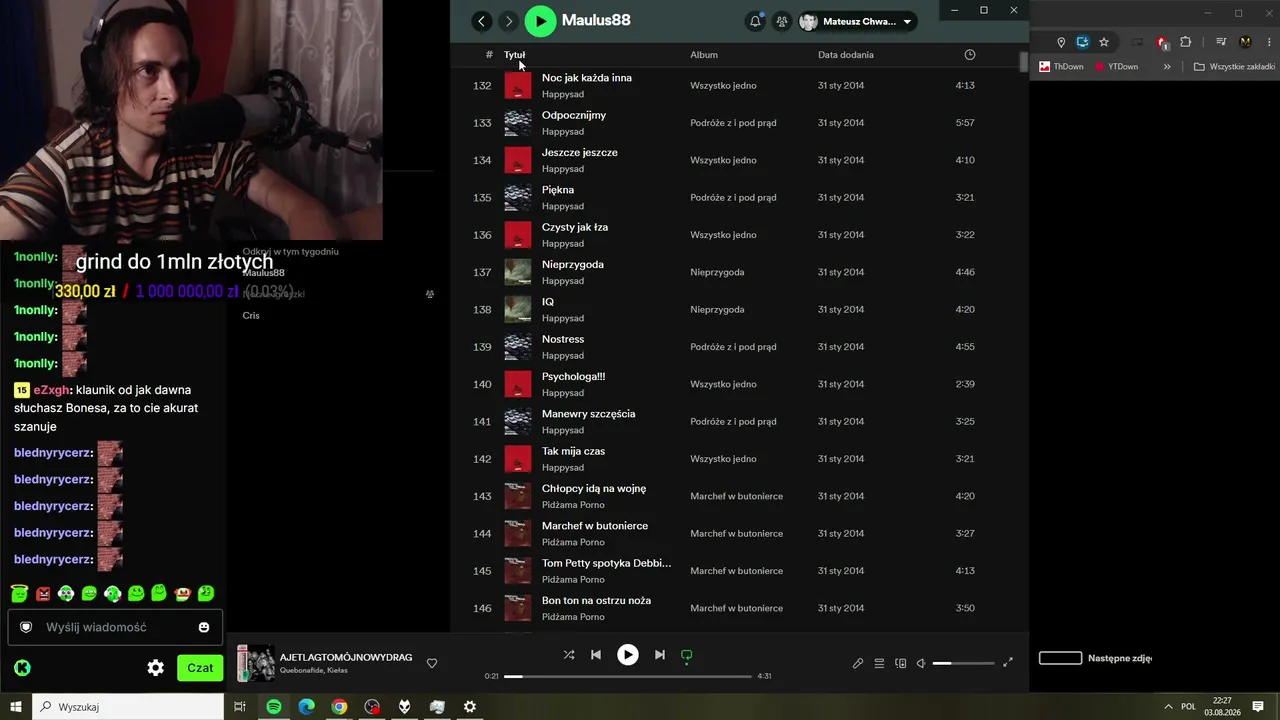Open the AJETLAGTOMÓJNOWYDRAG song title link
Viewport: 1280px width, 720px height.
point(346,657)
